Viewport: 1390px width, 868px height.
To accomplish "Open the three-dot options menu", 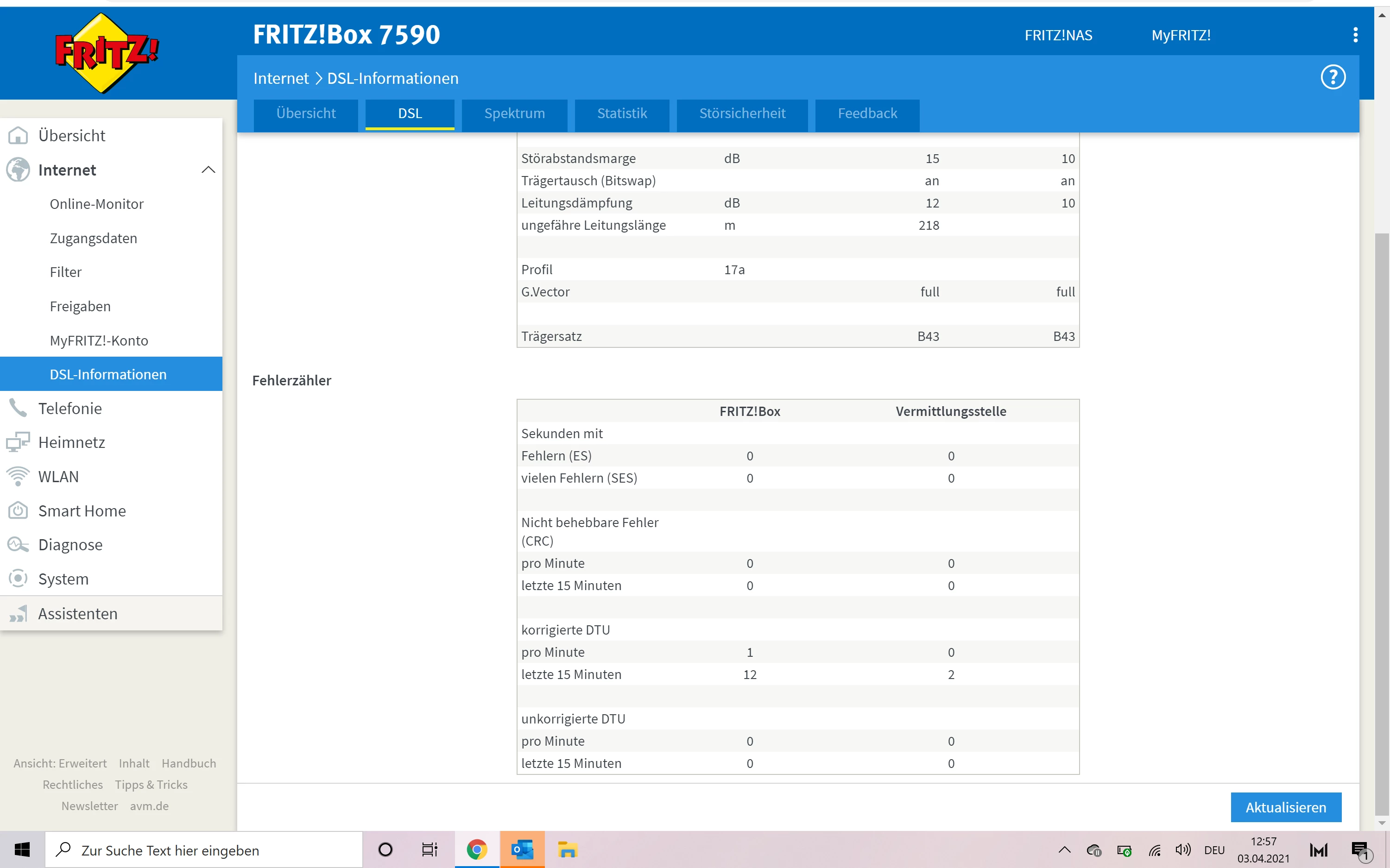I will [1355, 35].
